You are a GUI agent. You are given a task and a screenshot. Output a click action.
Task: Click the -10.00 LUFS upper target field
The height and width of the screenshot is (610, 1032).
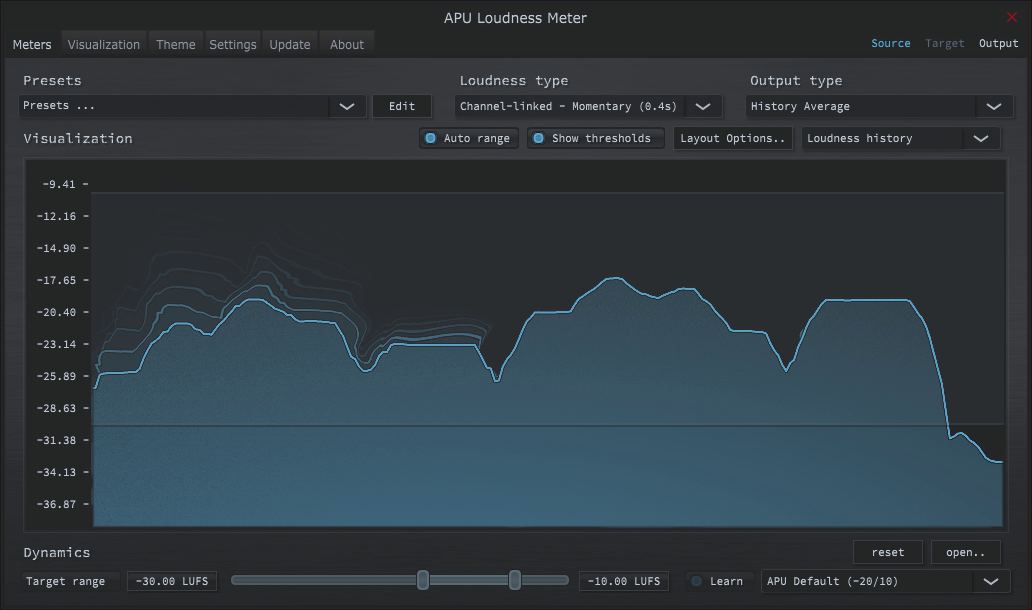pos(624,582)
